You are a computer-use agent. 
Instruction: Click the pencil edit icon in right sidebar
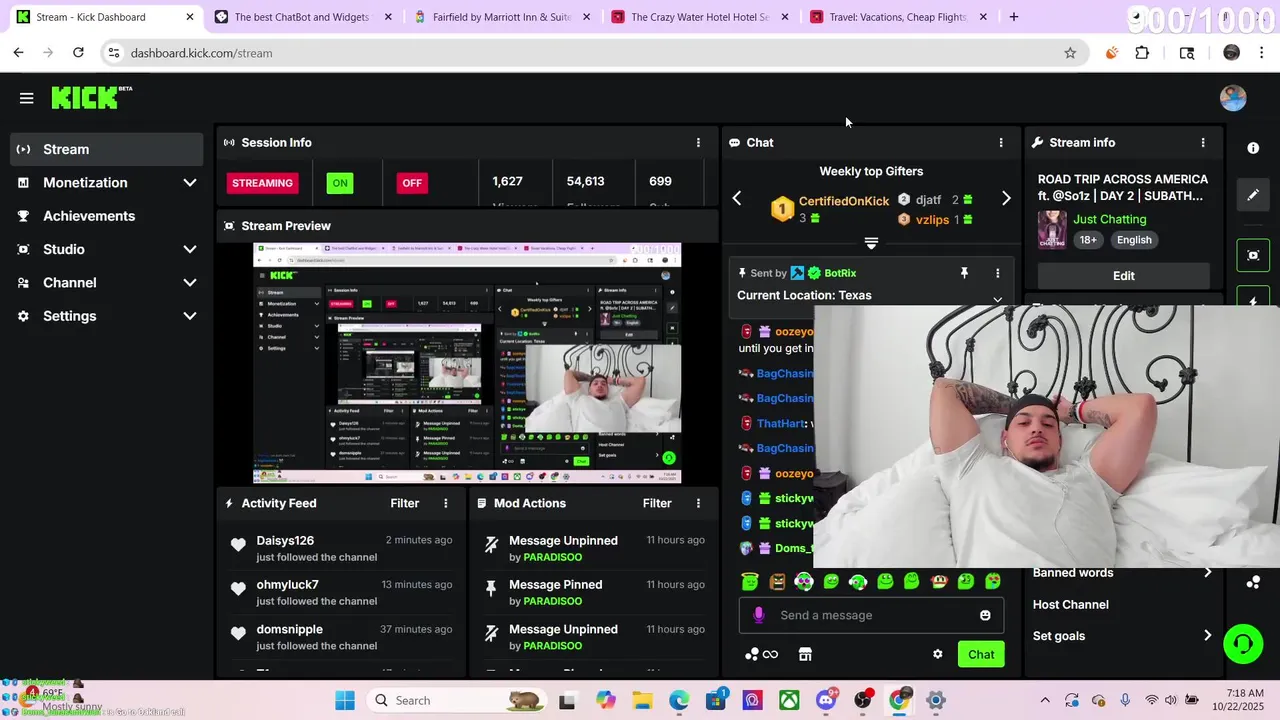pyautogui.click(x=1253, y=196)
